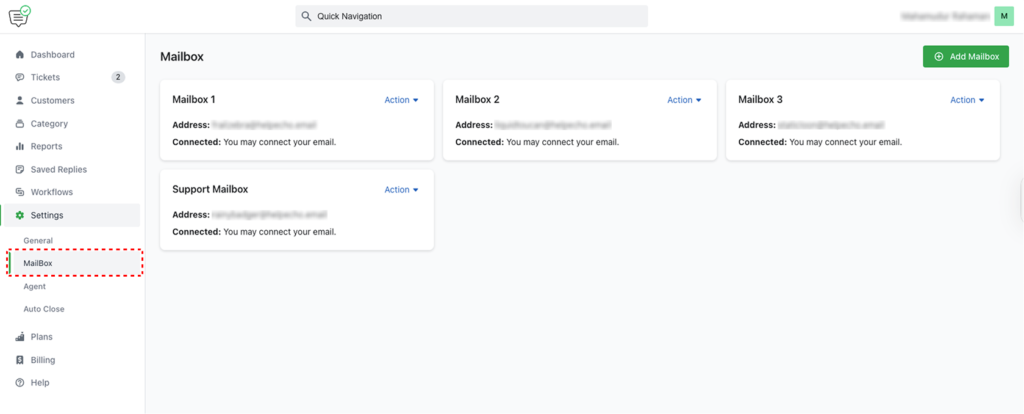The height and width of the screenshot is (414, 1024).
Task: Click the Category icon in sidebar
Action: pyautogui.click(x=20, y=124)
